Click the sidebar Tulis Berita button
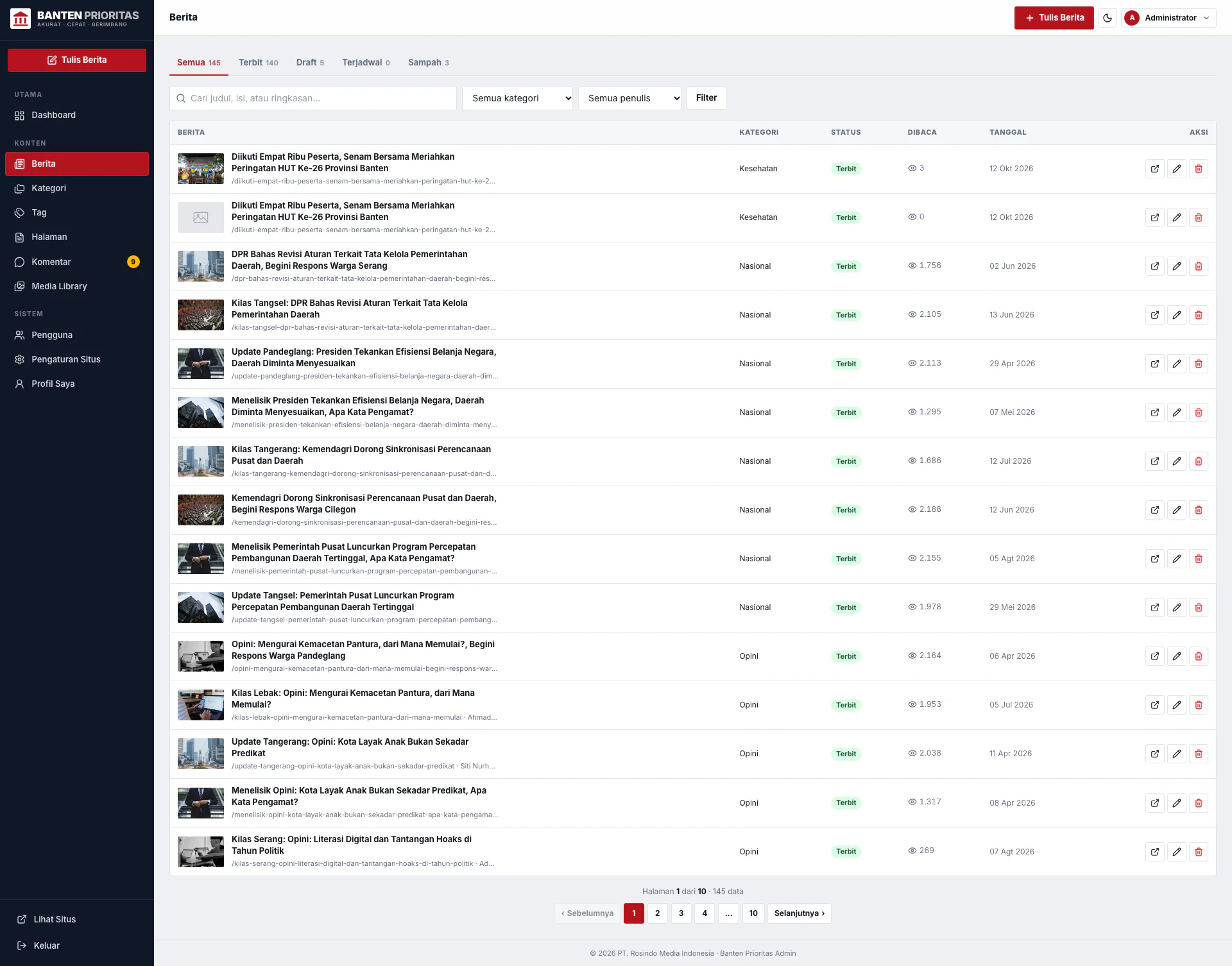This screenshot has width=1232, height=966. coord(77,60)
